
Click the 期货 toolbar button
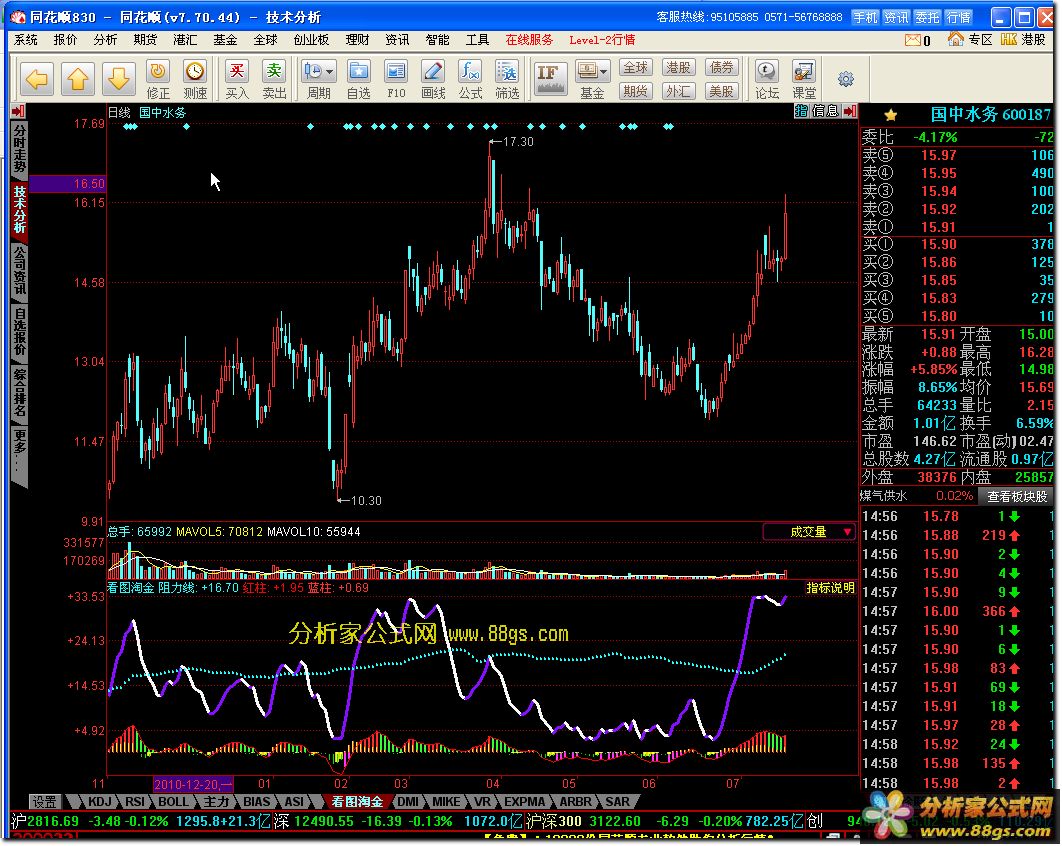[635, 91]
